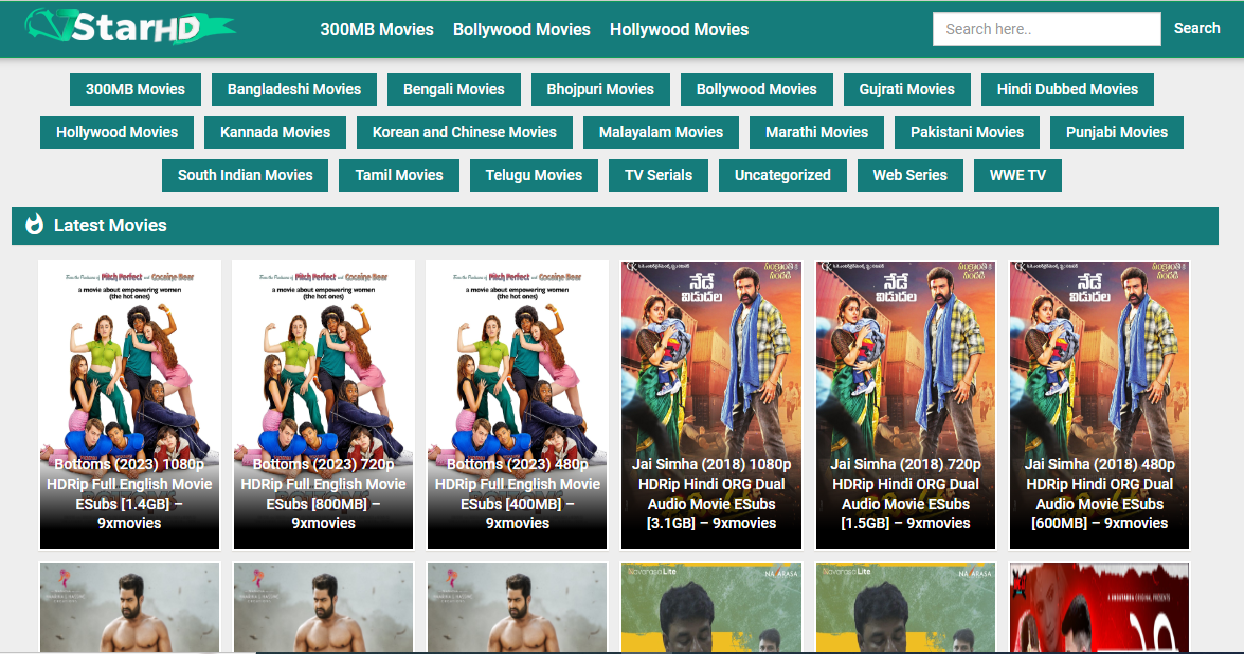Open the Bottoms (2023) 480p movie card
The image size is (1245, 654).
pos(517,405)
